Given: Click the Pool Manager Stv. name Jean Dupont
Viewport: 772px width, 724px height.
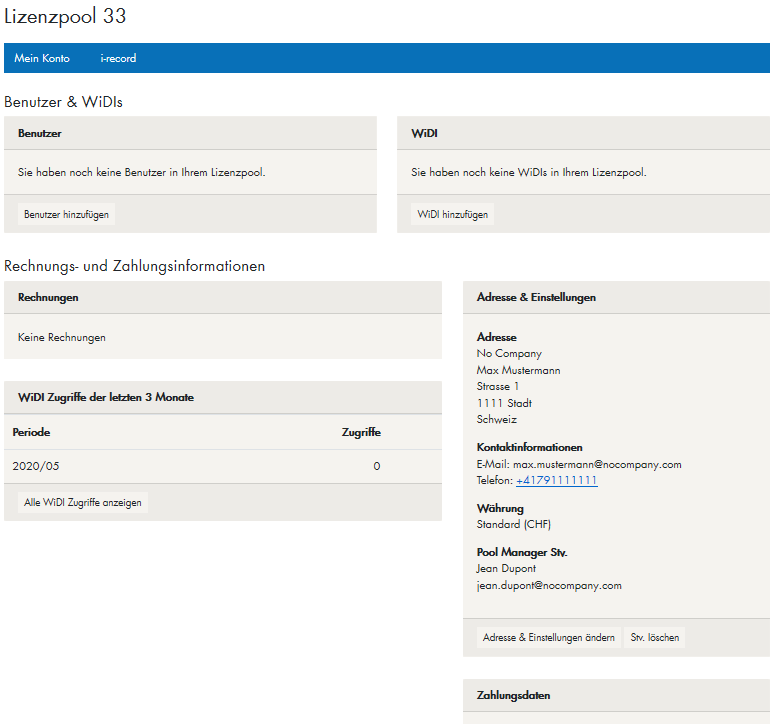Looking at the screenshot, I should (506, 569).
